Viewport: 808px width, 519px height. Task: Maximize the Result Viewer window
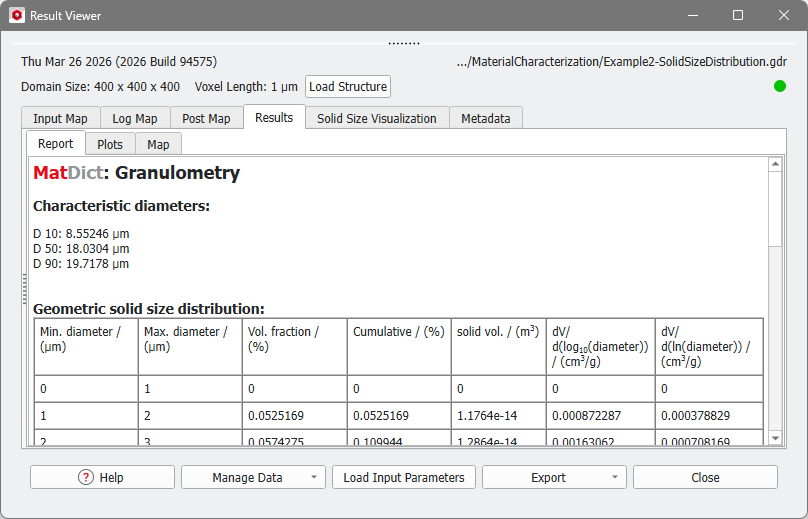tap(738, 15)
